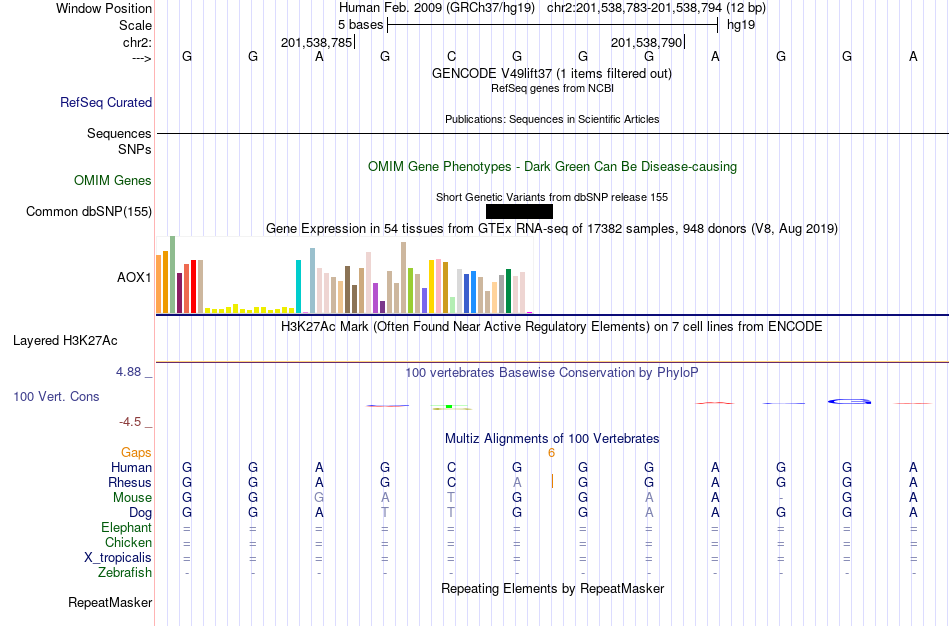Click the SNPs track label
Viewport: 950px width, 626px height.
click(x=135, y=149)
